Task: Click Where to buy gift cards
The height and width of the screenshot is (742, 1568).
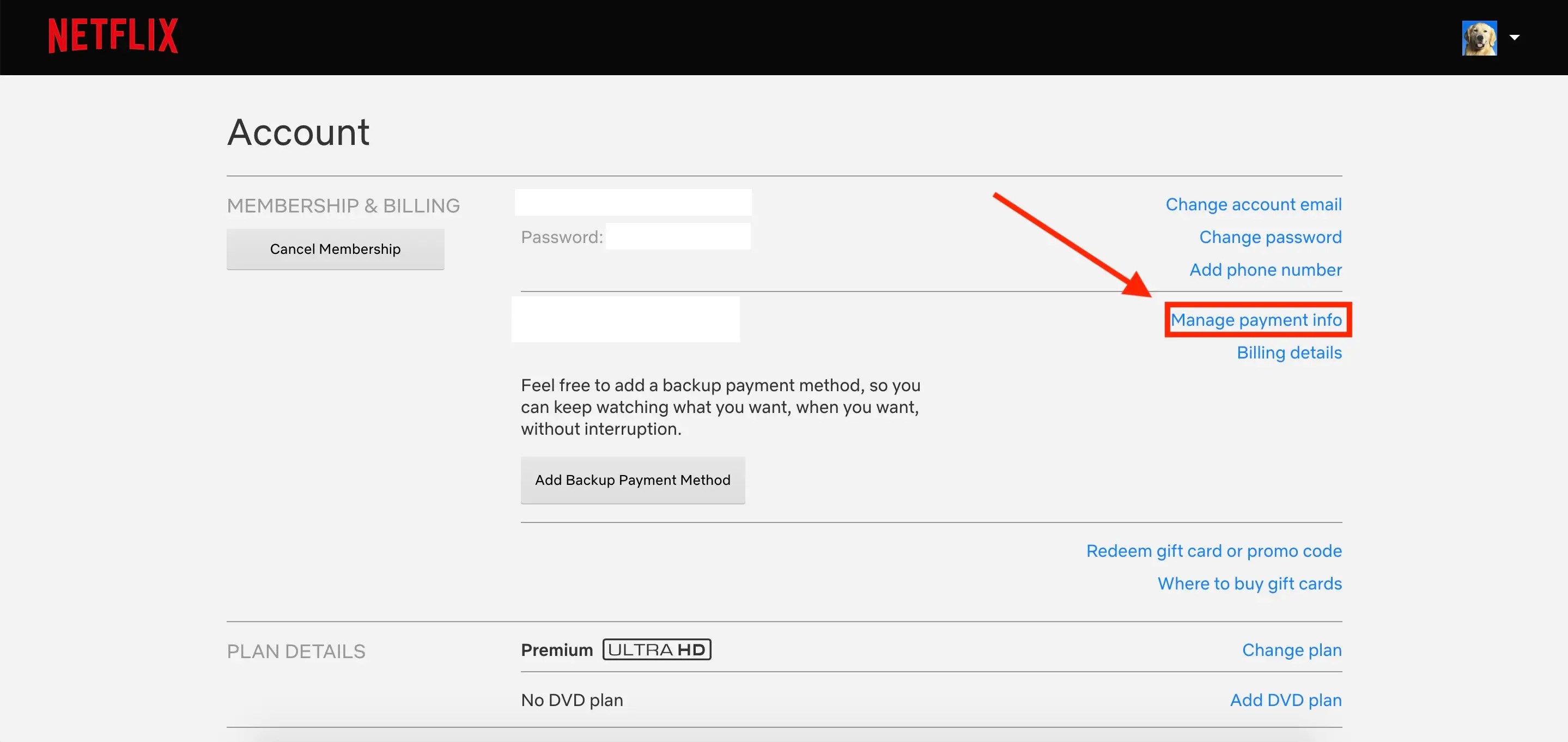Action: (x=1249, y=583)
